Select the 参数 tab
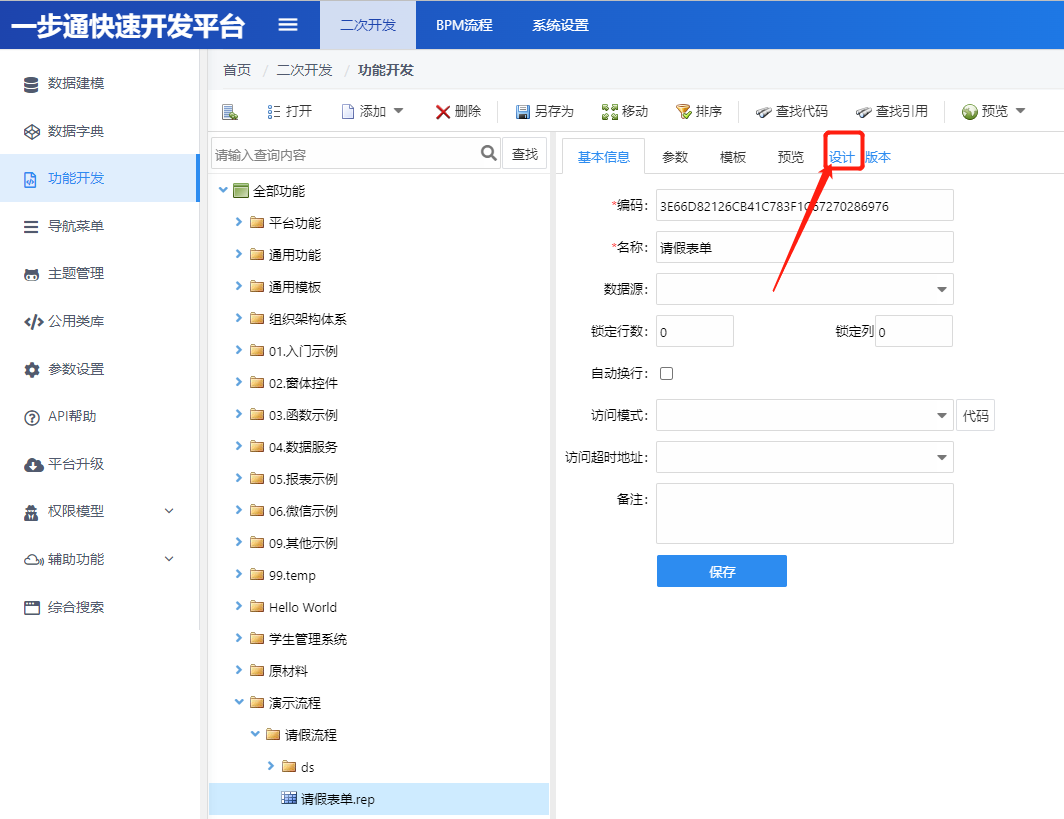This screenshot has width=1064, height=819. [x=674, y=157]
